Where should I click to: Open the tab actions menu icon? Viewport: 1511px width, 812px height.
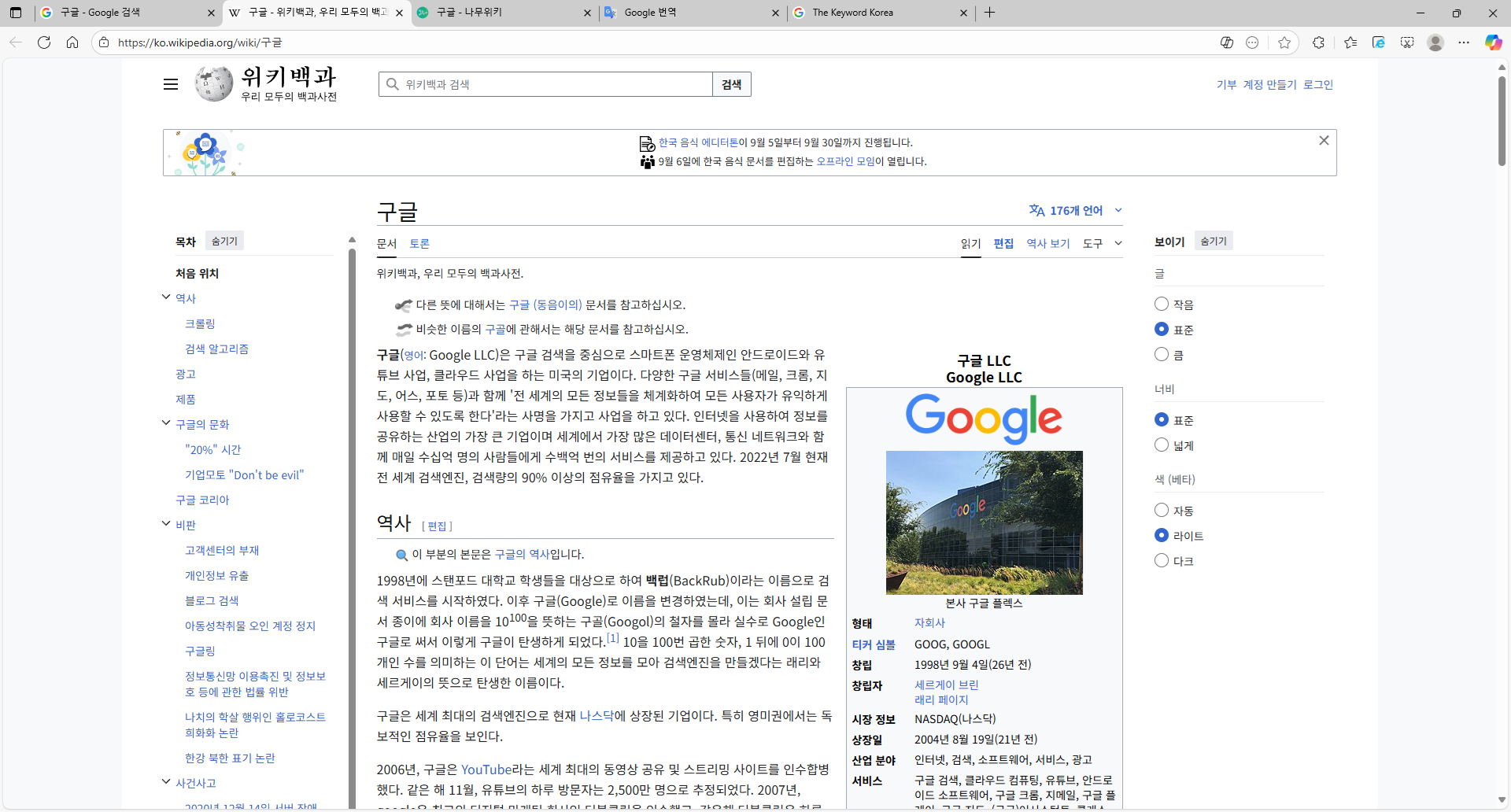(16, 13)
